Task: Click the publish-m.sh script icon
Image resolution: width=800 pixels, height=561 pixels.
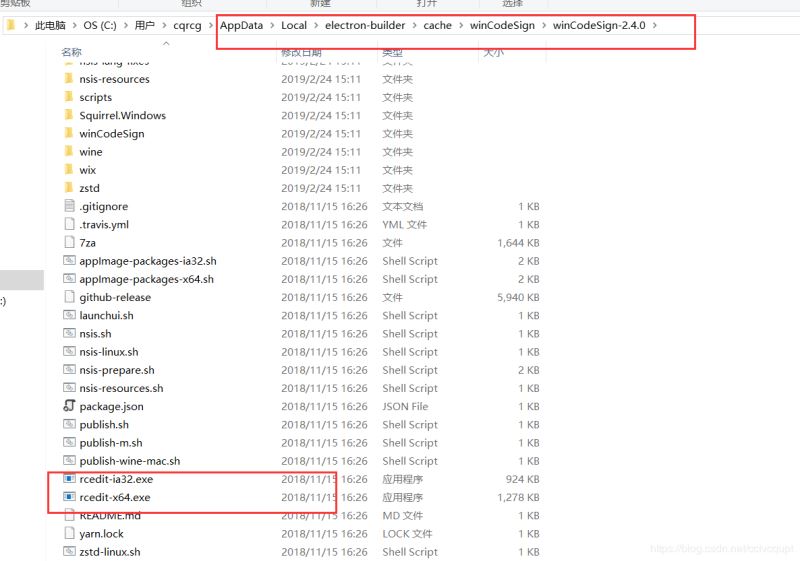Action: pyautogui.click(x=69, y=443)
